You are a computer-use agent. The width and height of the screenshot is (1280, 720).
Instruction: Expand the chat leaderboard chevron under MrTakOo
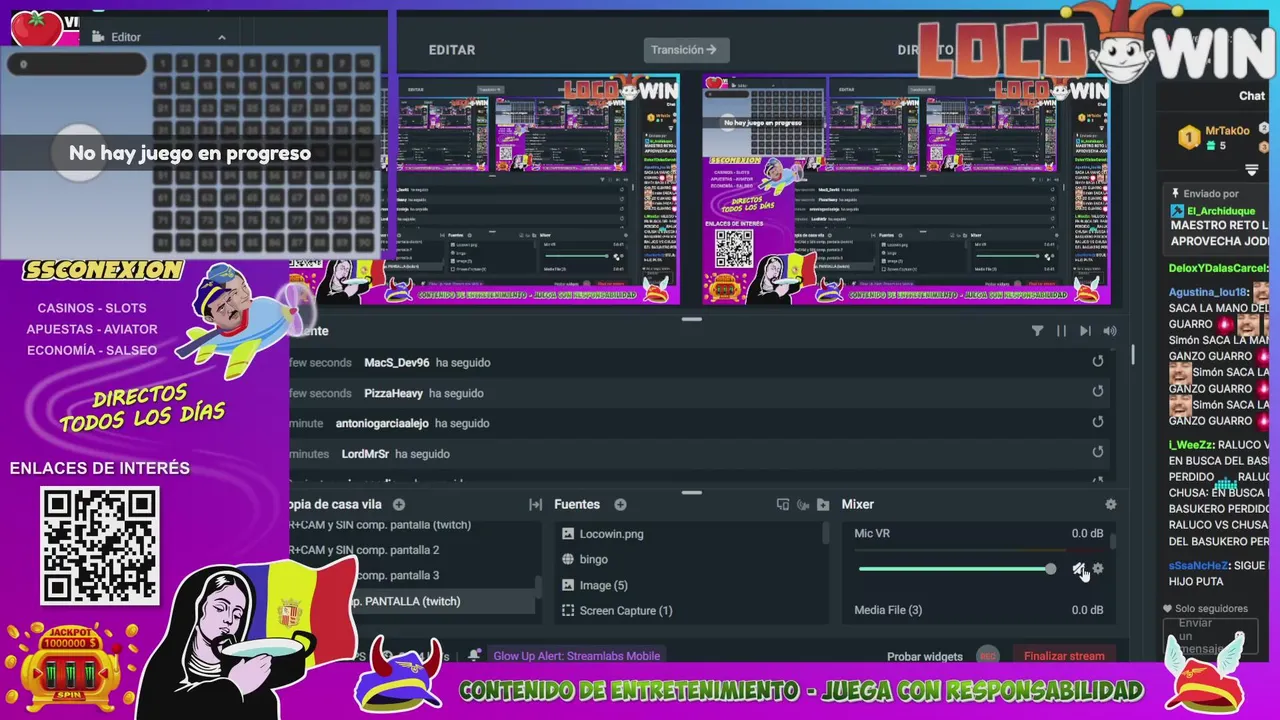point(1251,170)
